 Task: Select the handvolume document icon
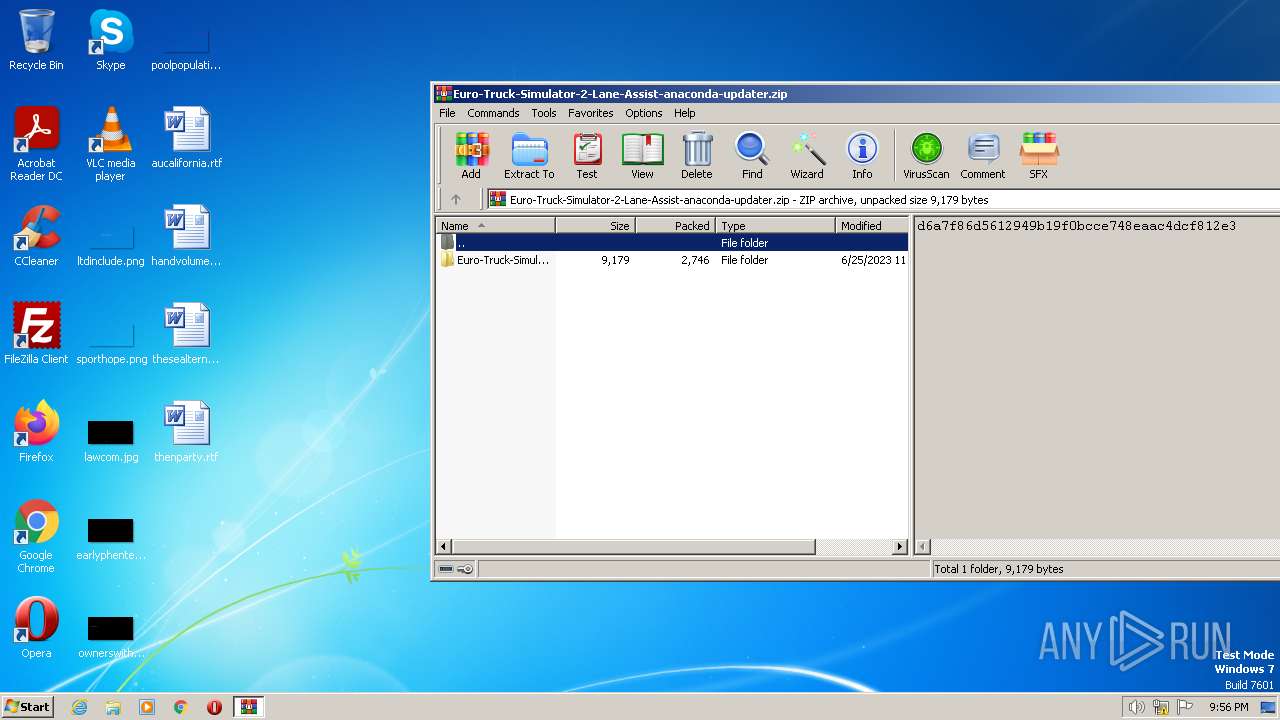[x=186, y=236]
